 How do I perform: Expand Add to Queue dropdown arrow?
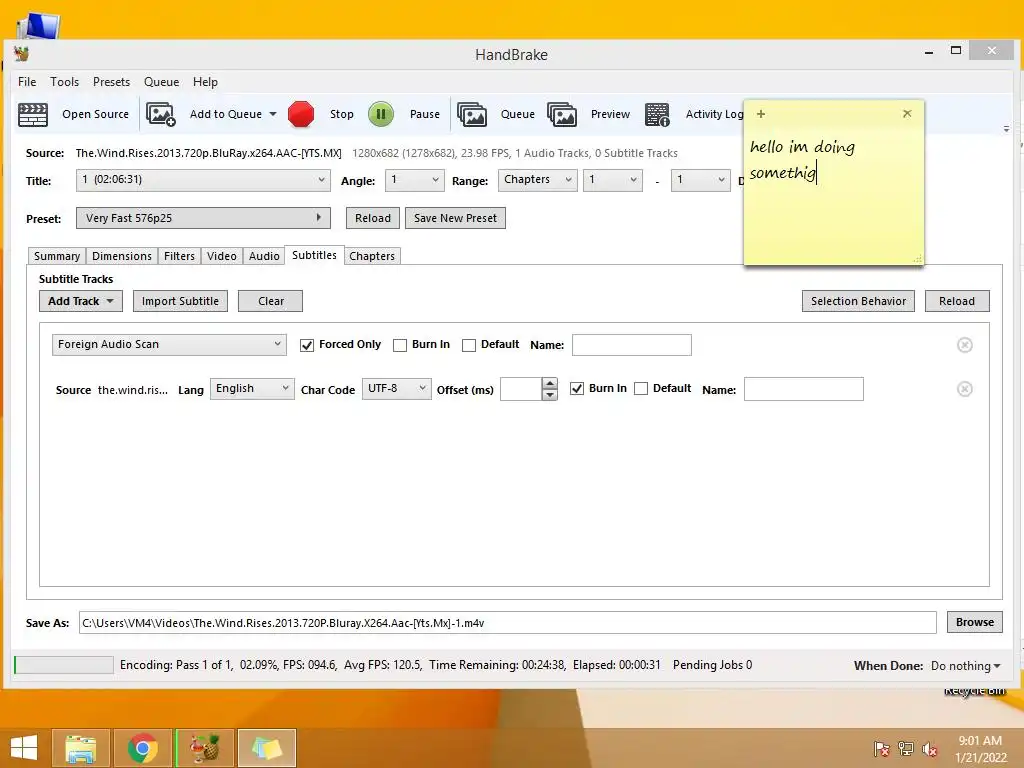(x=273, y=114)
